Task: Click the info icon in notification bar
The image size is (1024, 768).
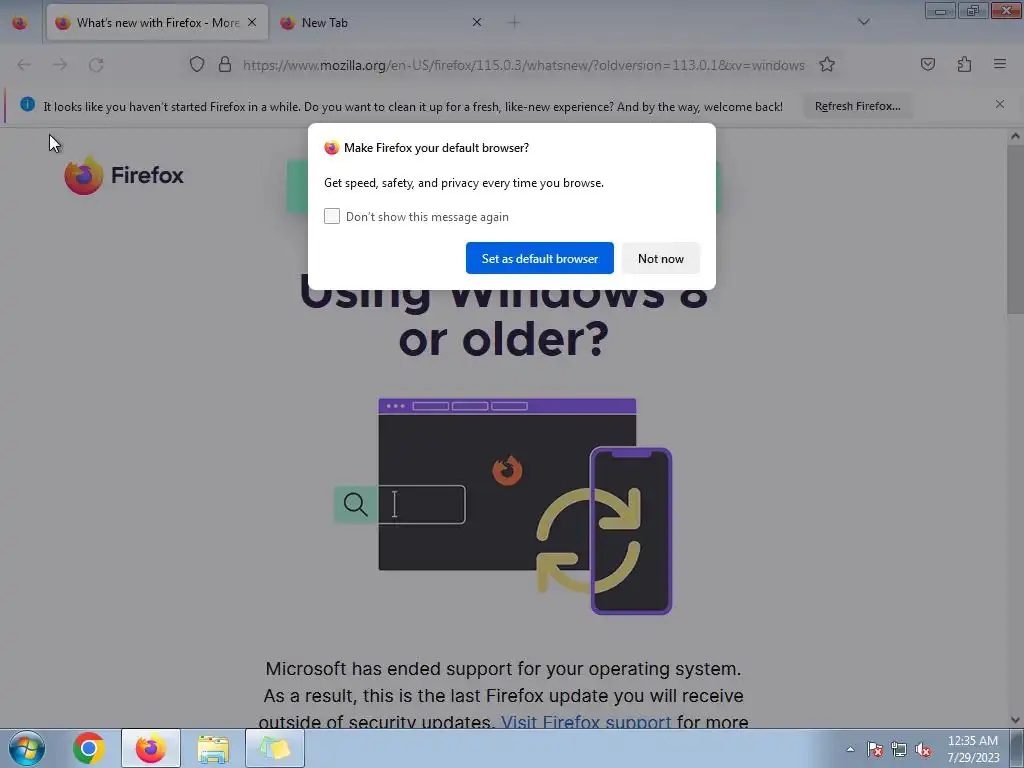Action: 27,104
